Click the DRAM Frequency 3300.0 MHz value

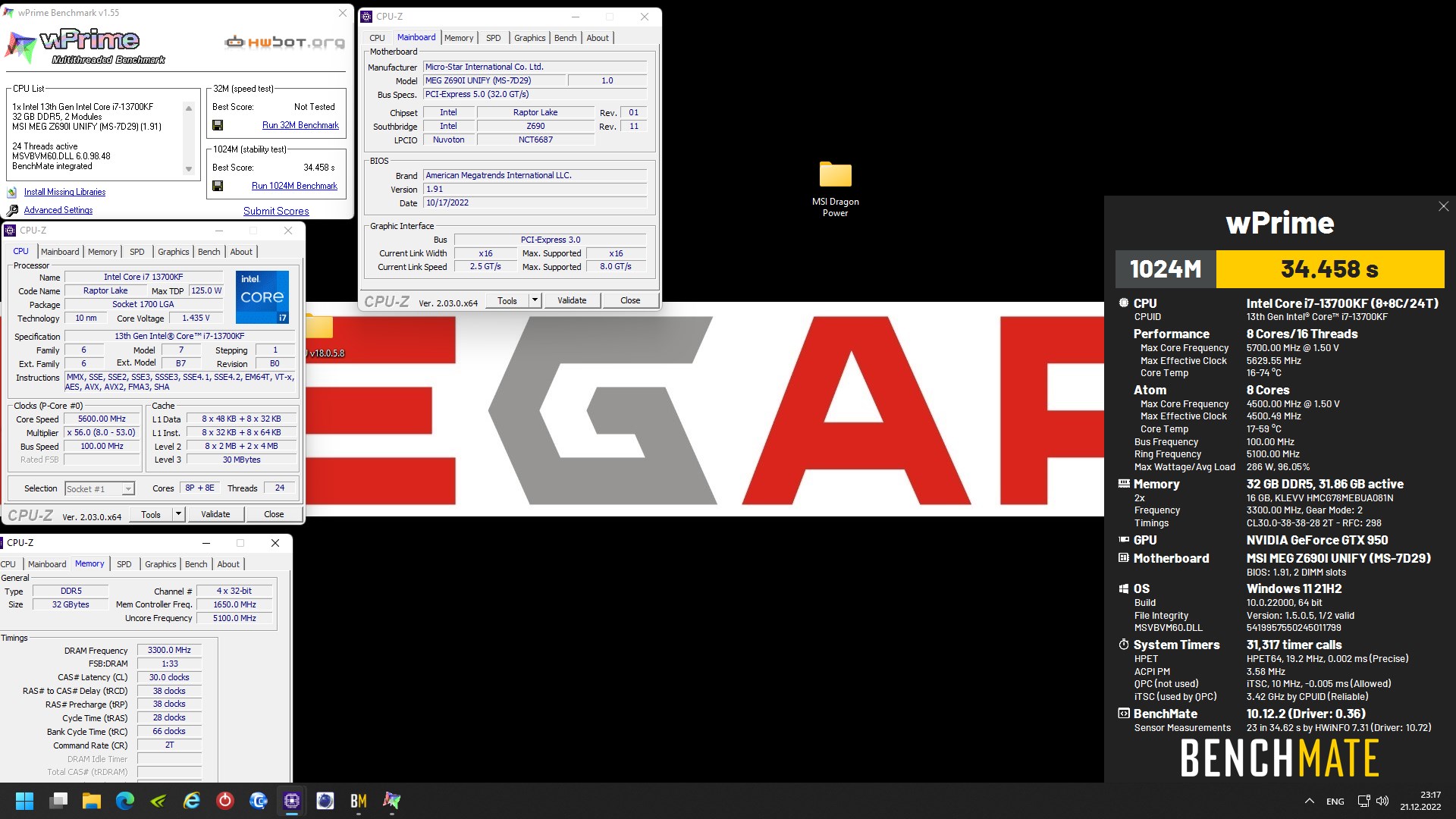[169, 650]
